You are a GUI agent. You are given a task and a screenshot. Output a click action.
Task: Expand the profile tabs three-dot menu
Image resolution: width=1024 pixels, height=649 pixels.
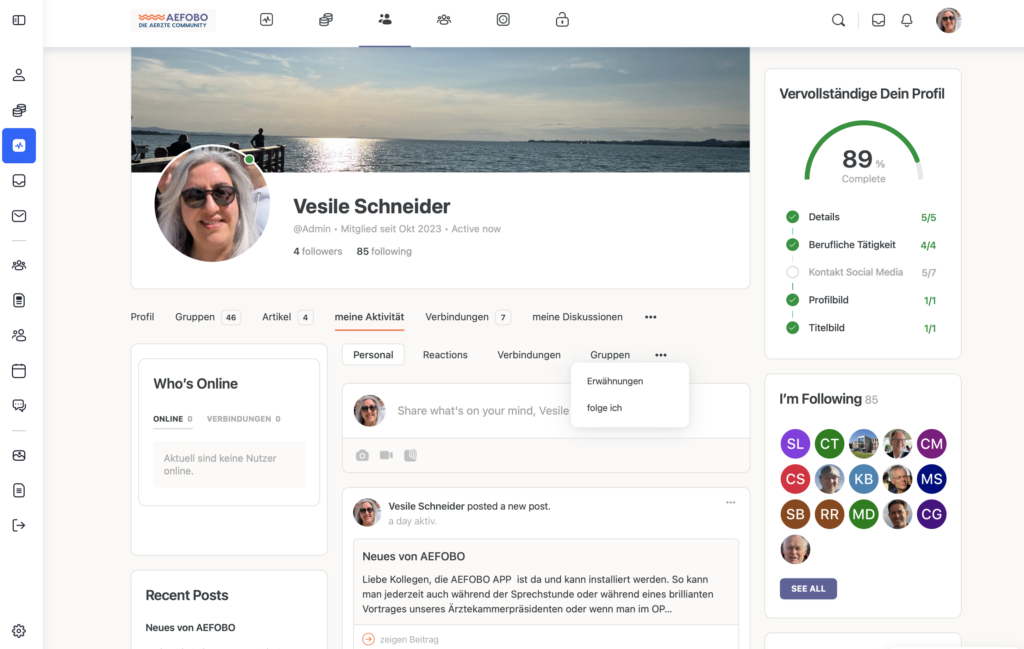coord(650,317)
